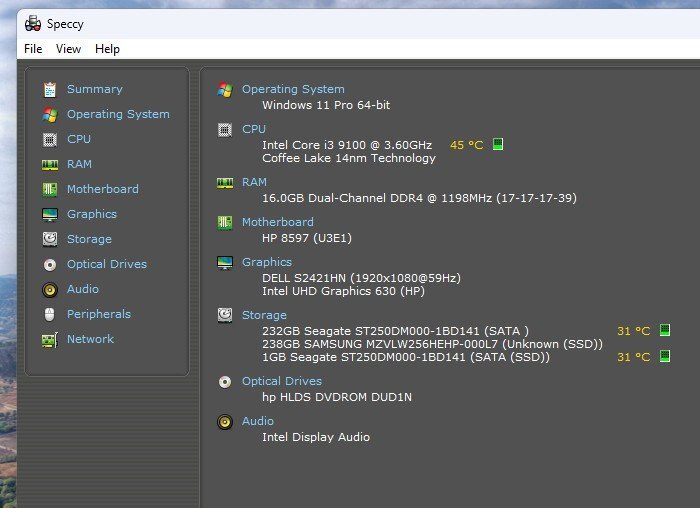Click Optical Drives heading in main panel
Image resolution: width=700 pixels, height=508 pixels.
(x=282, y=381)
